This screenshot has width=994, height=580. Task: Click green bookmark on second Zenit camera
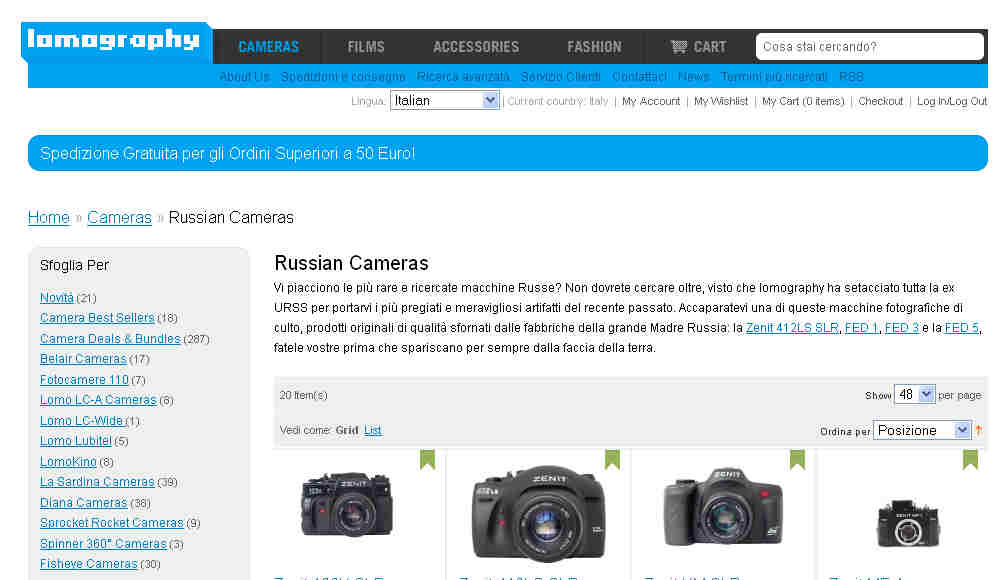[612, 460]
